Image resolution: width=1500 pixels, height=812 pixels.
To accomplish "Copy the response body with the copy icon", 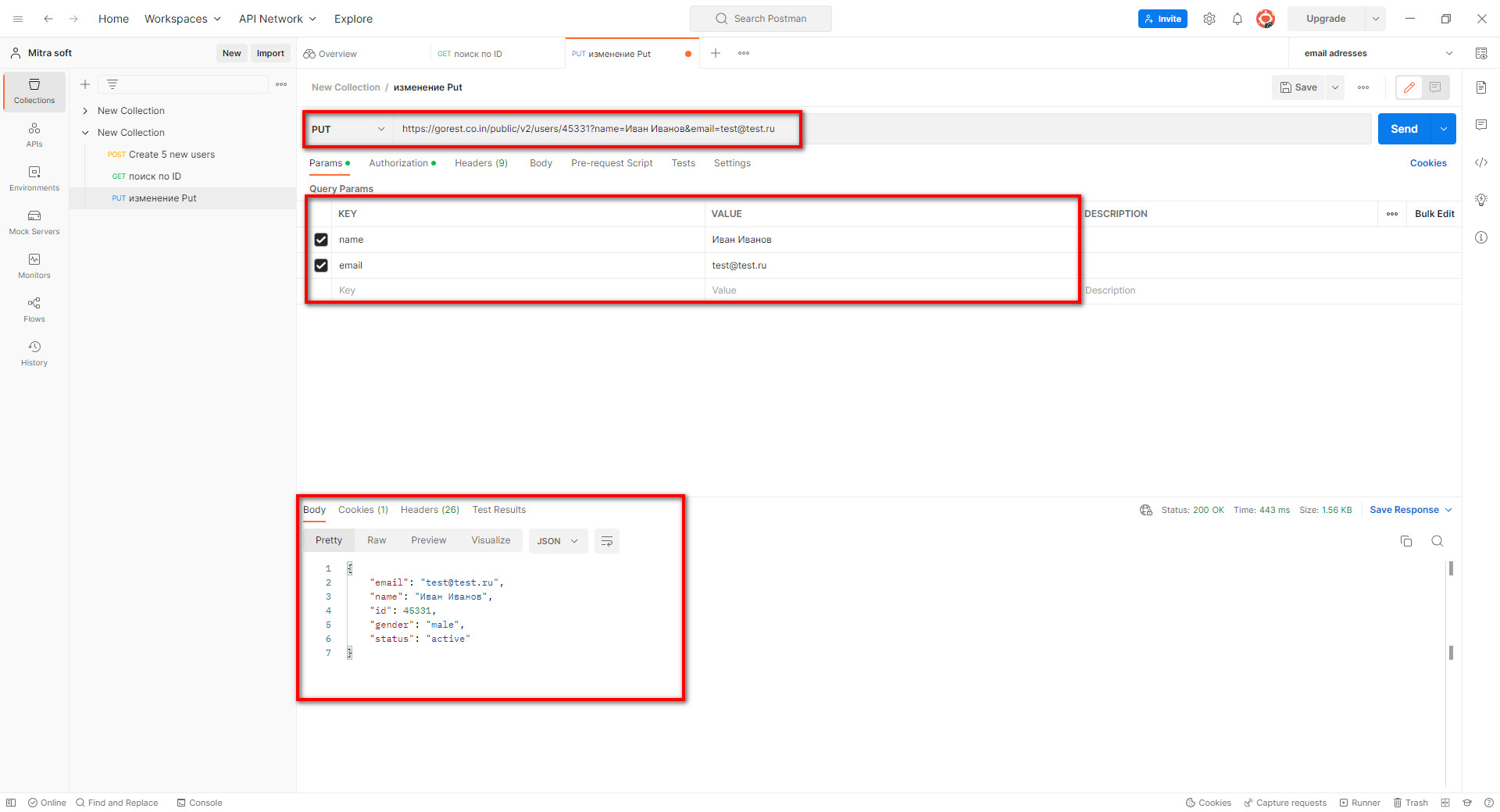I will click(x=1406, y=541).
